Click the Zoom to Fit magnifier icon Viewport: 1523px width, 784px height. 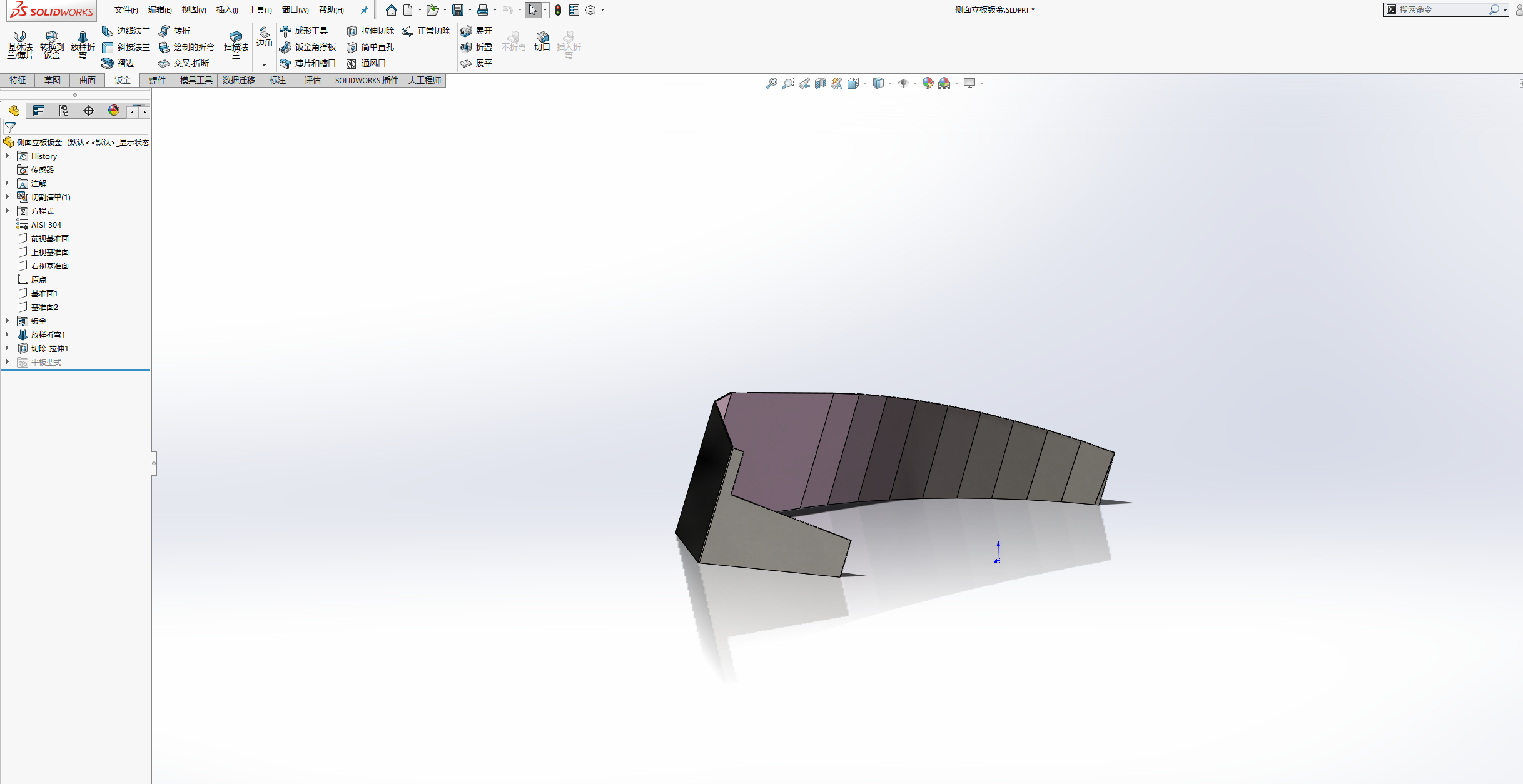772,83
